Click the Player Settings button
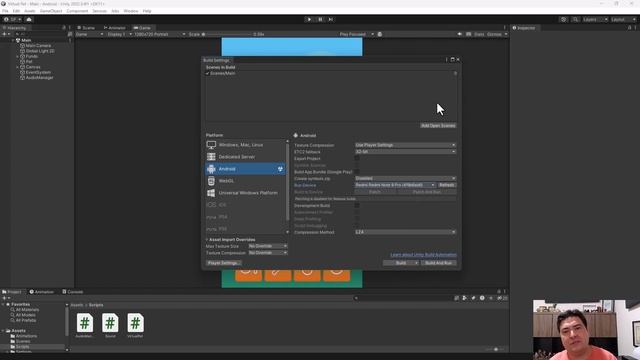Viewport: 640px width, 360px height. (x=223, y=263)
